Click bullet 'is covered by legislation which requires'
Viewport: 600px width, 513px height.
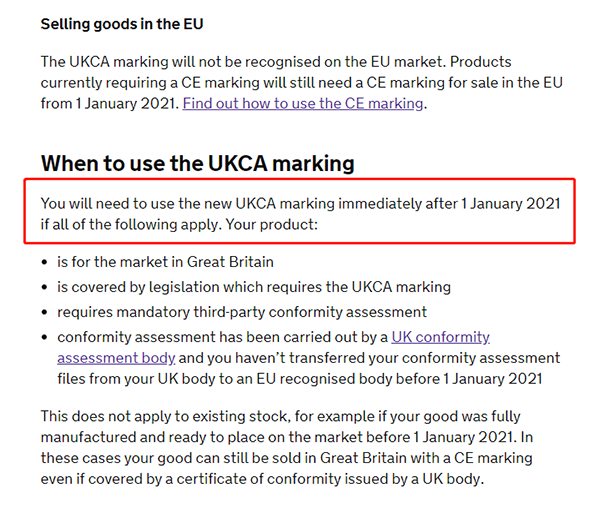(x=254, y=287)
